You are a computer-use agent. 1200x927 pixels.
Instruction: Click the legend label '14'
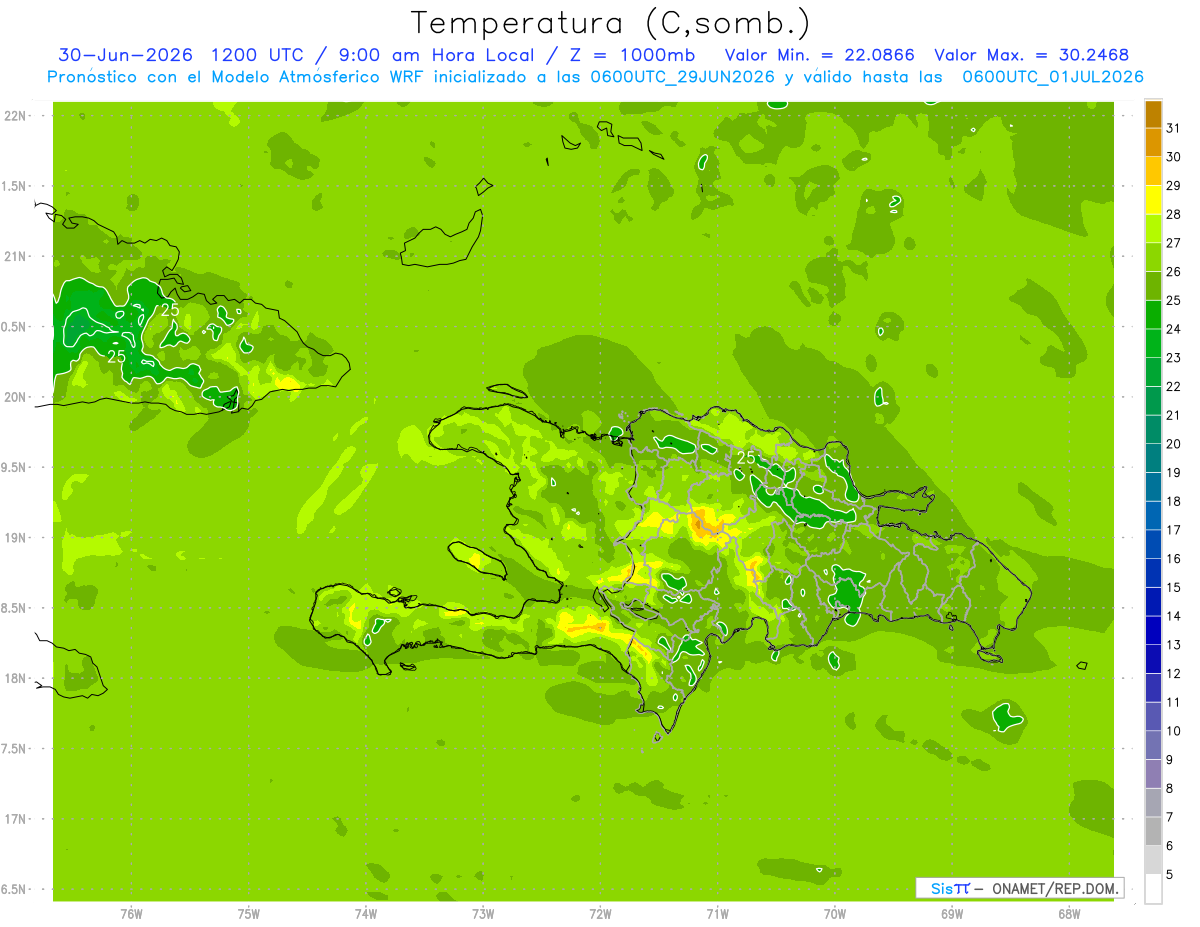pos(1174,616)
